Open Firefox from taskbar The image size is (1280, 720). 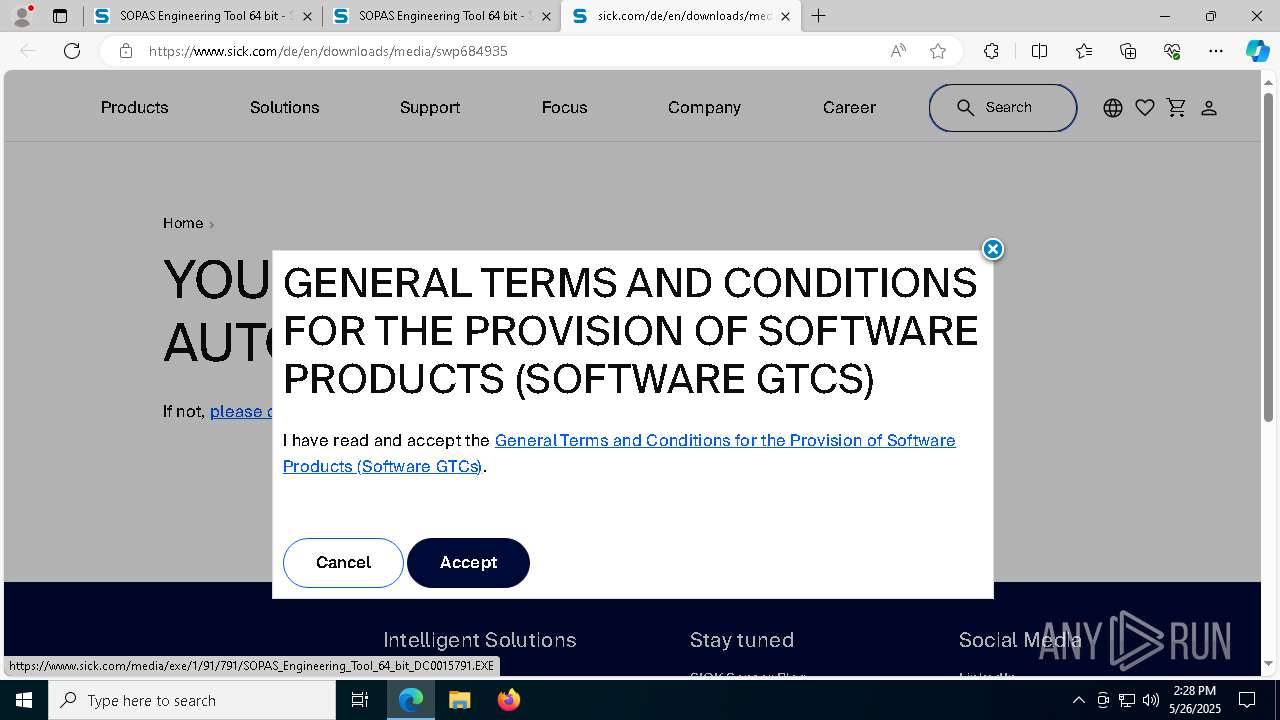(508, 700)
